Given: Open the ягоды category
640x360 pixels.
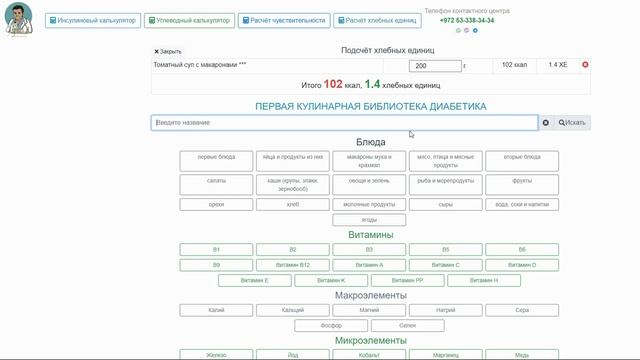Looking at the screenshot, I should coord(369,220).
